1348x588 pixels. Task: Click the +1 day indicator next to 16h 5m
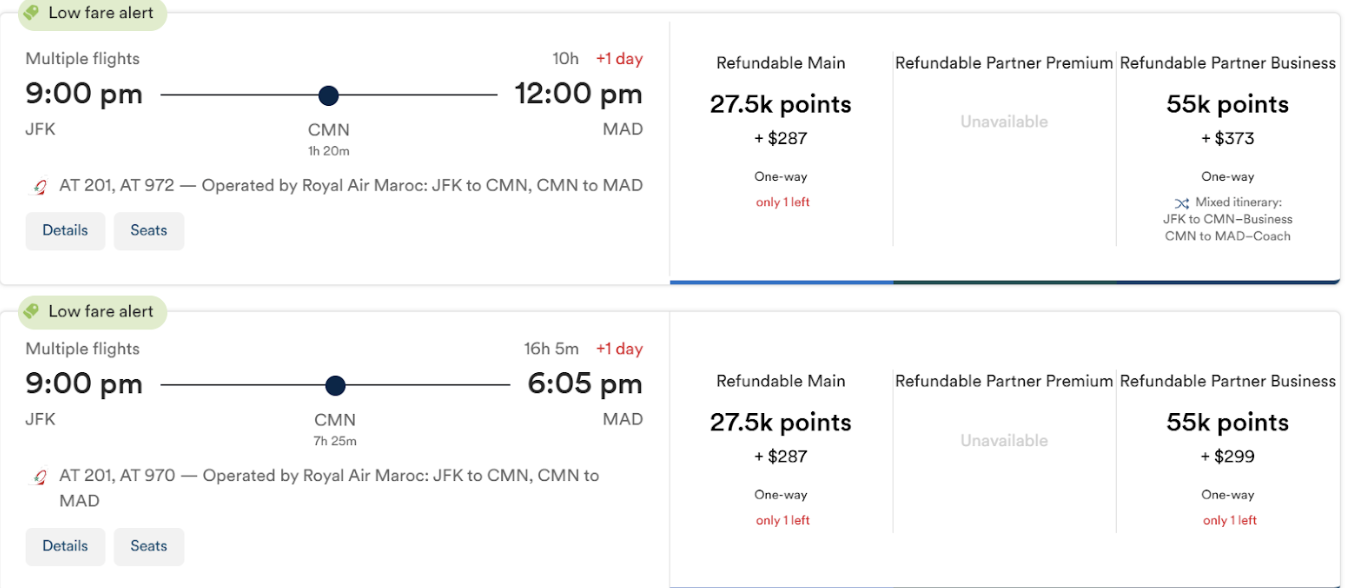[619, 349]
